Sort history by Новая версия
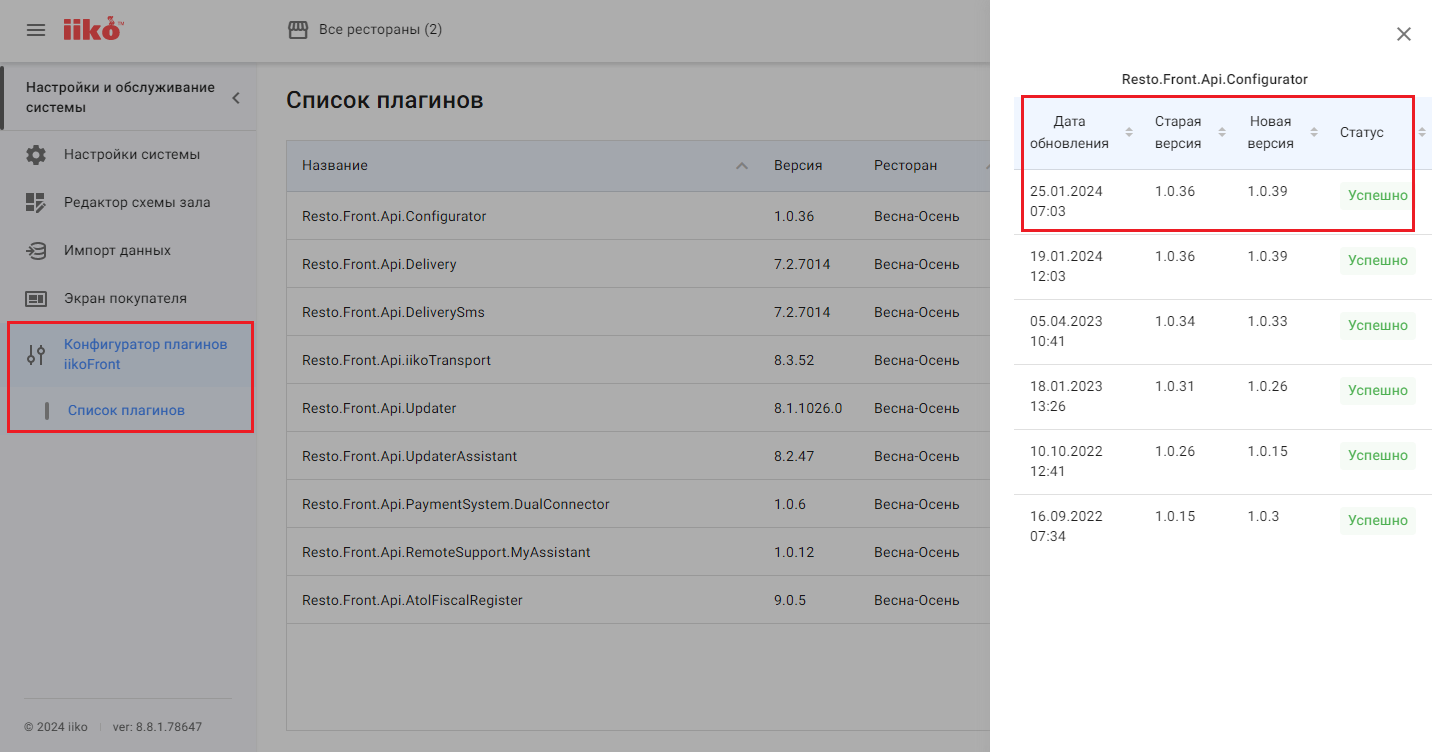The image size is (1435, 752). tap(1314, 133)
